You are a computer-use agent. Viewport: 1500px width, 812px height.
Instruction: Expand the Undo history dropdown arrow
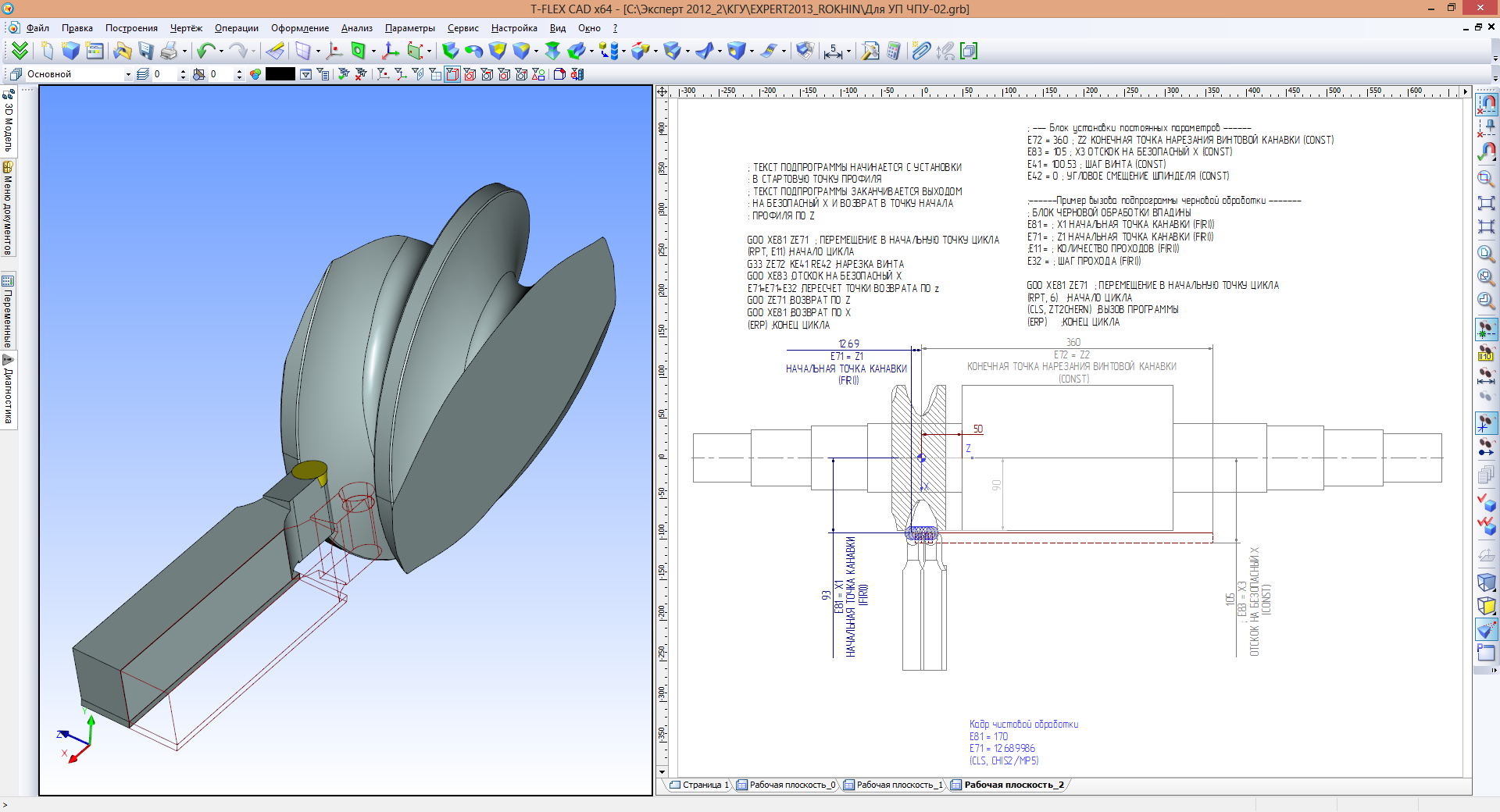[221, 52]
